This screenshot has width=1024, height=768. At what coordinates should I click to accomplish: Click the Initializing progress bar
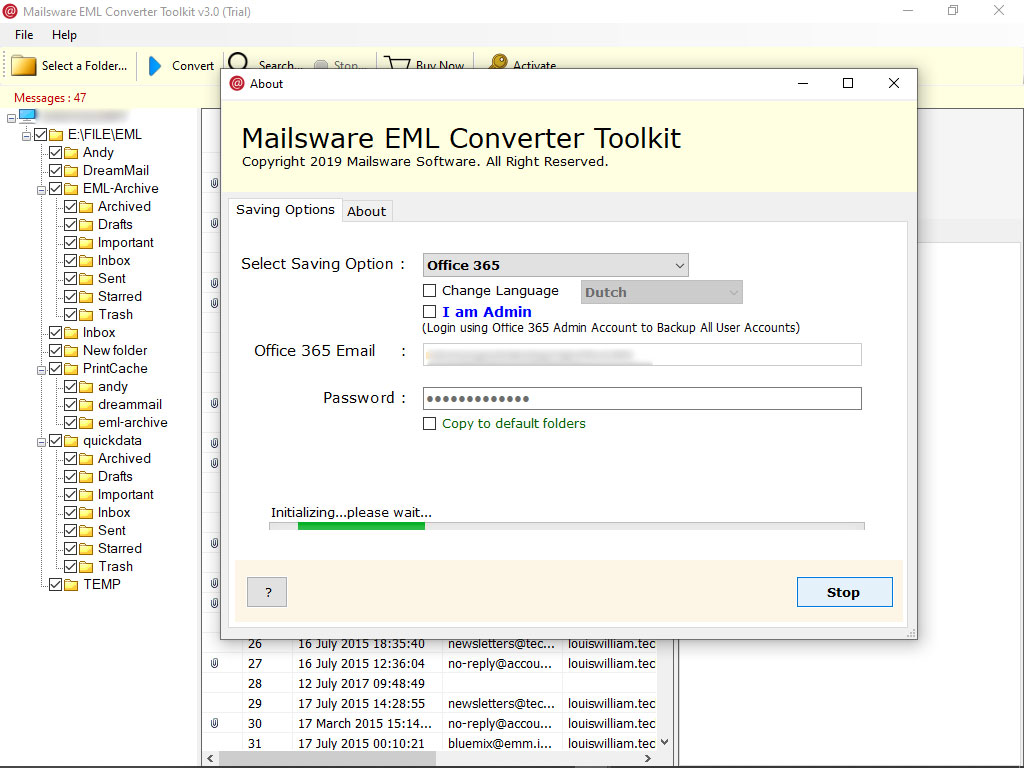click(567, 526)
